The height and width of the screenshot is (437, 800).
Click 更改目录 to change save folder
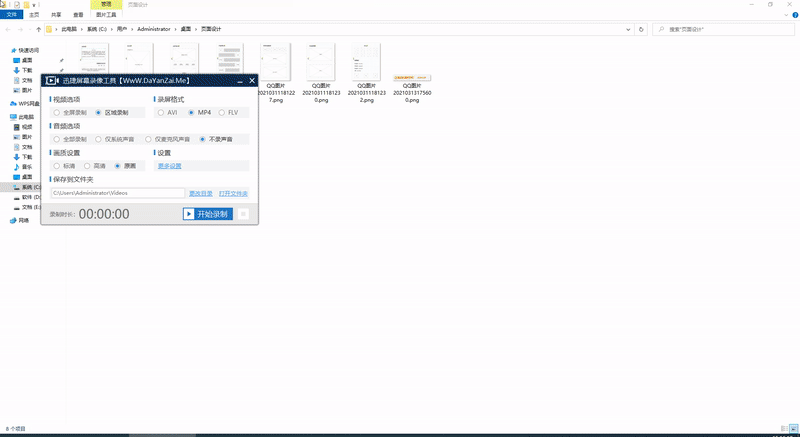[x=201, y=194]
